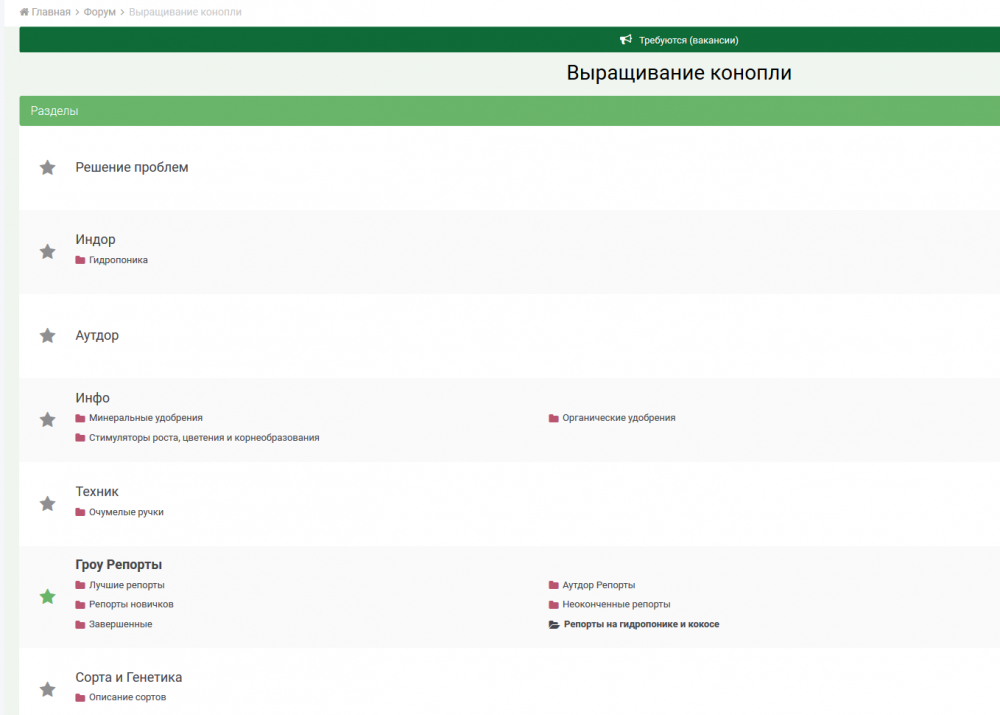Viewport: 1000px width, 715px height.
Task: Click the home icon in the breadcrumb
Action: 24,12
